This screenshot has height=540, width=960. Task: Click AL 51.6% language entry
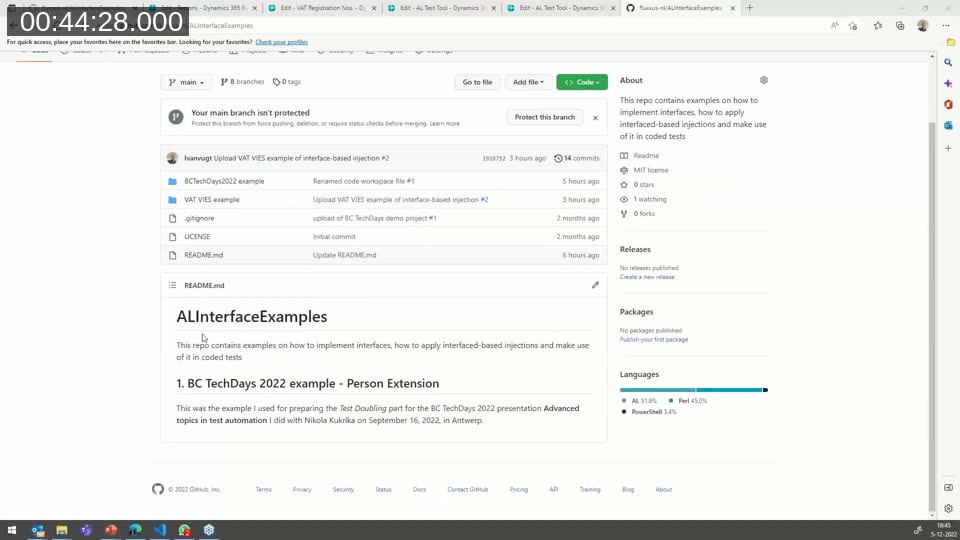[x=639, y=400]
